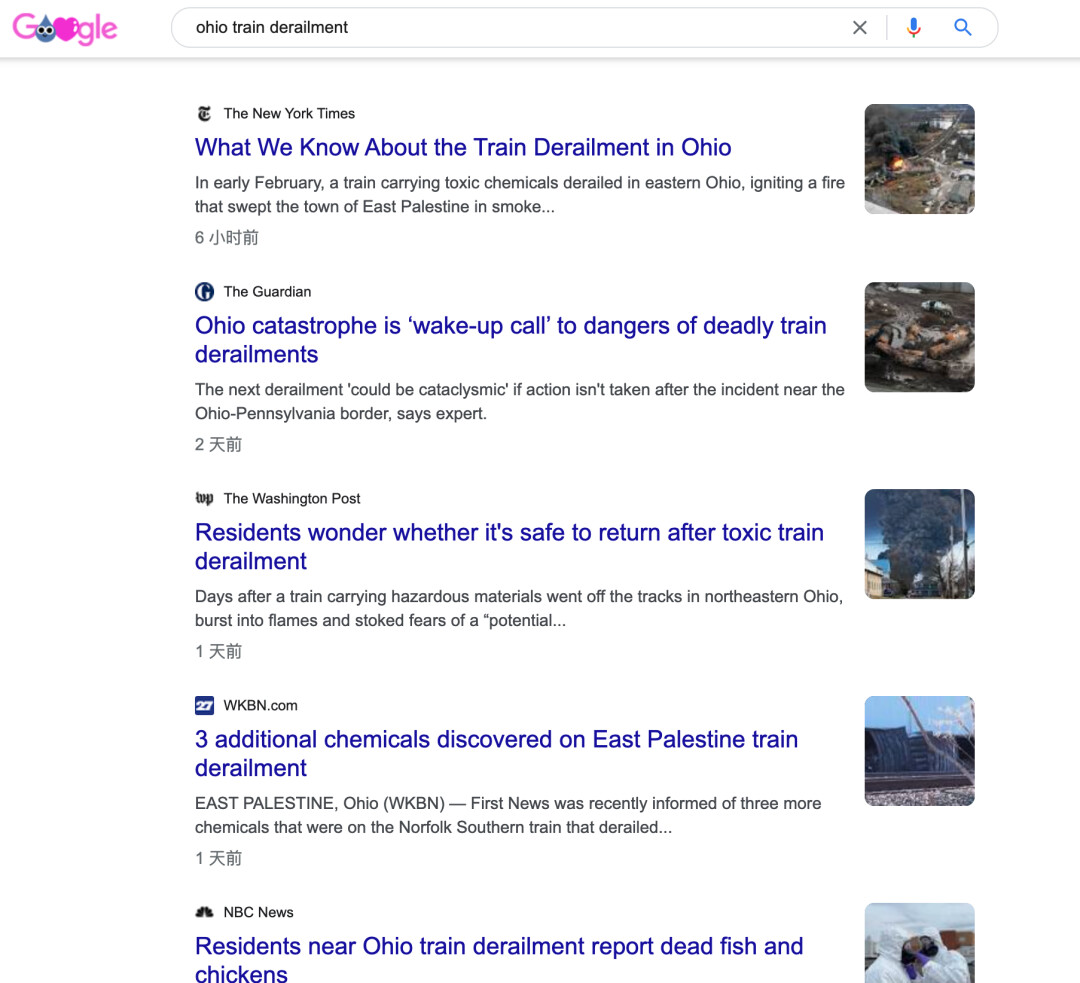
Task: Click the Google doodle logo
Action: (65, 28)
